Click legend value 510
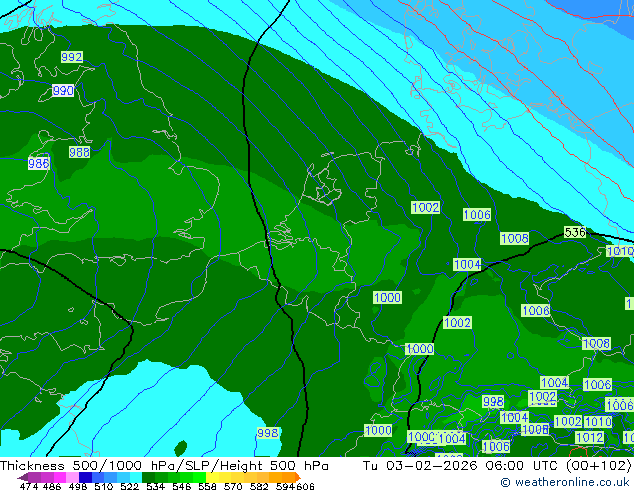This screenshot has width=634, height=490. 104,486
